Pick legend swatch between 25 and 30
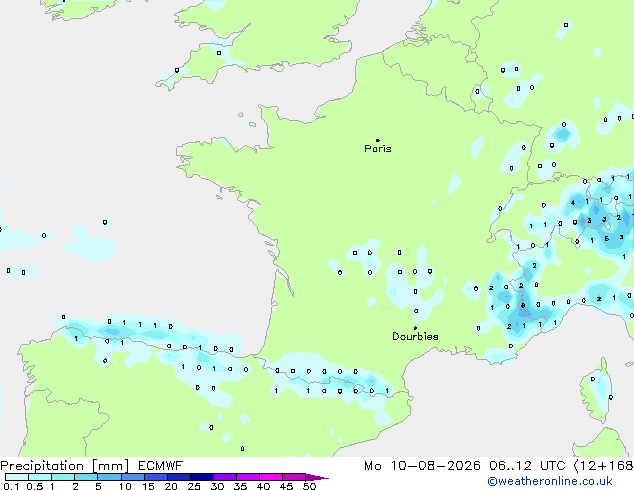634x490 pixels. click(201, 477)
